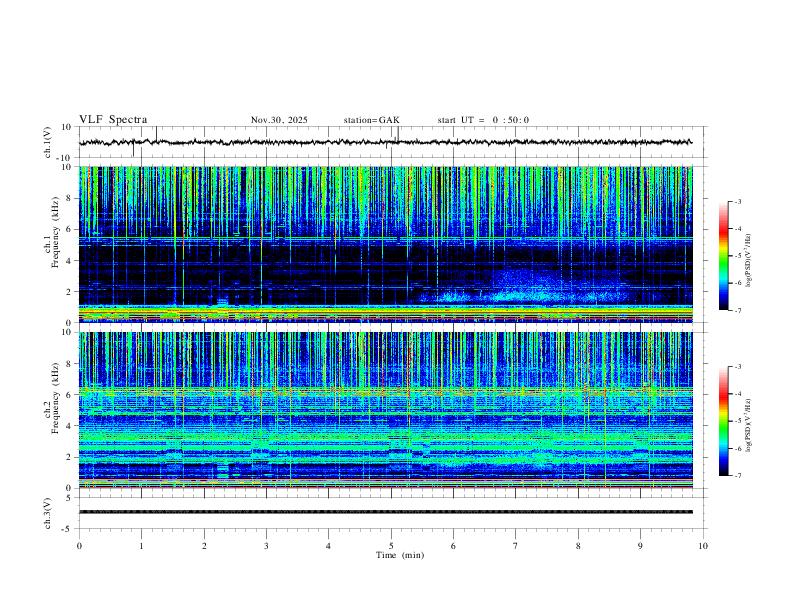Click the '5' tick on time axis
The image size is (792, 612).
point(391,546)
